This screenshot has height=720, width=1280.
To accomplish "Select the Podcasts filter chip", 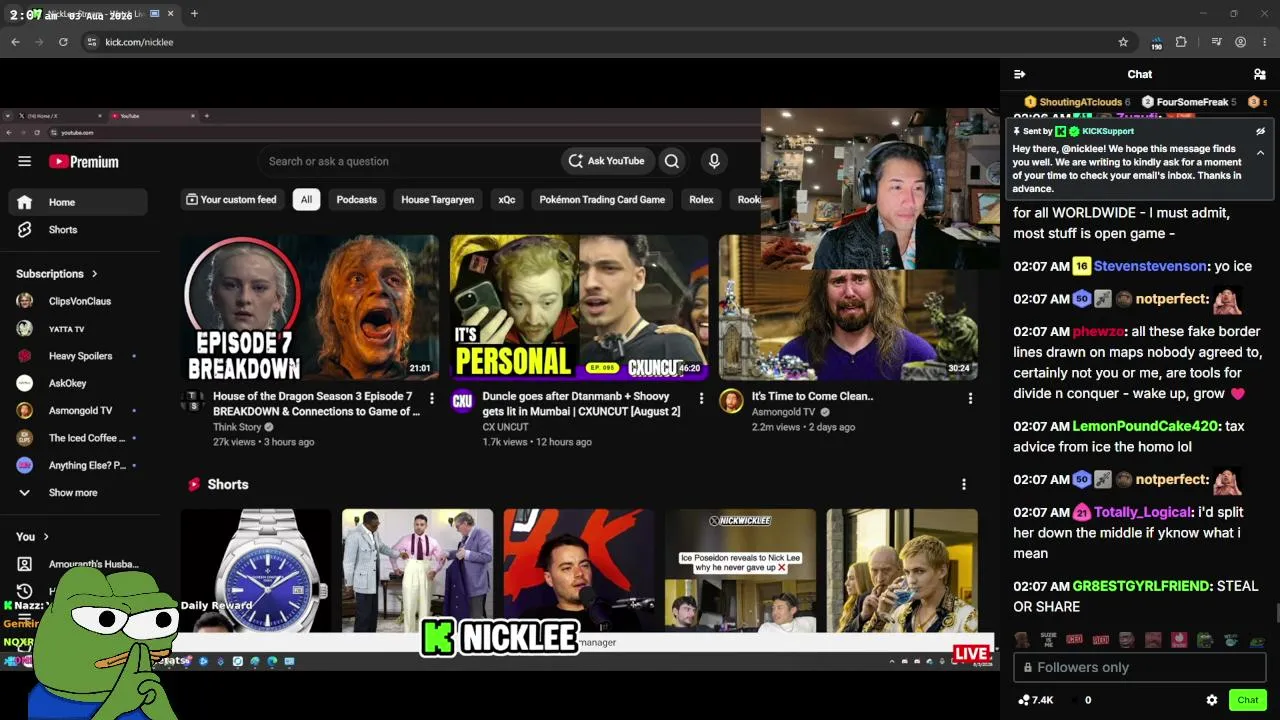I will tap(357, 200).
